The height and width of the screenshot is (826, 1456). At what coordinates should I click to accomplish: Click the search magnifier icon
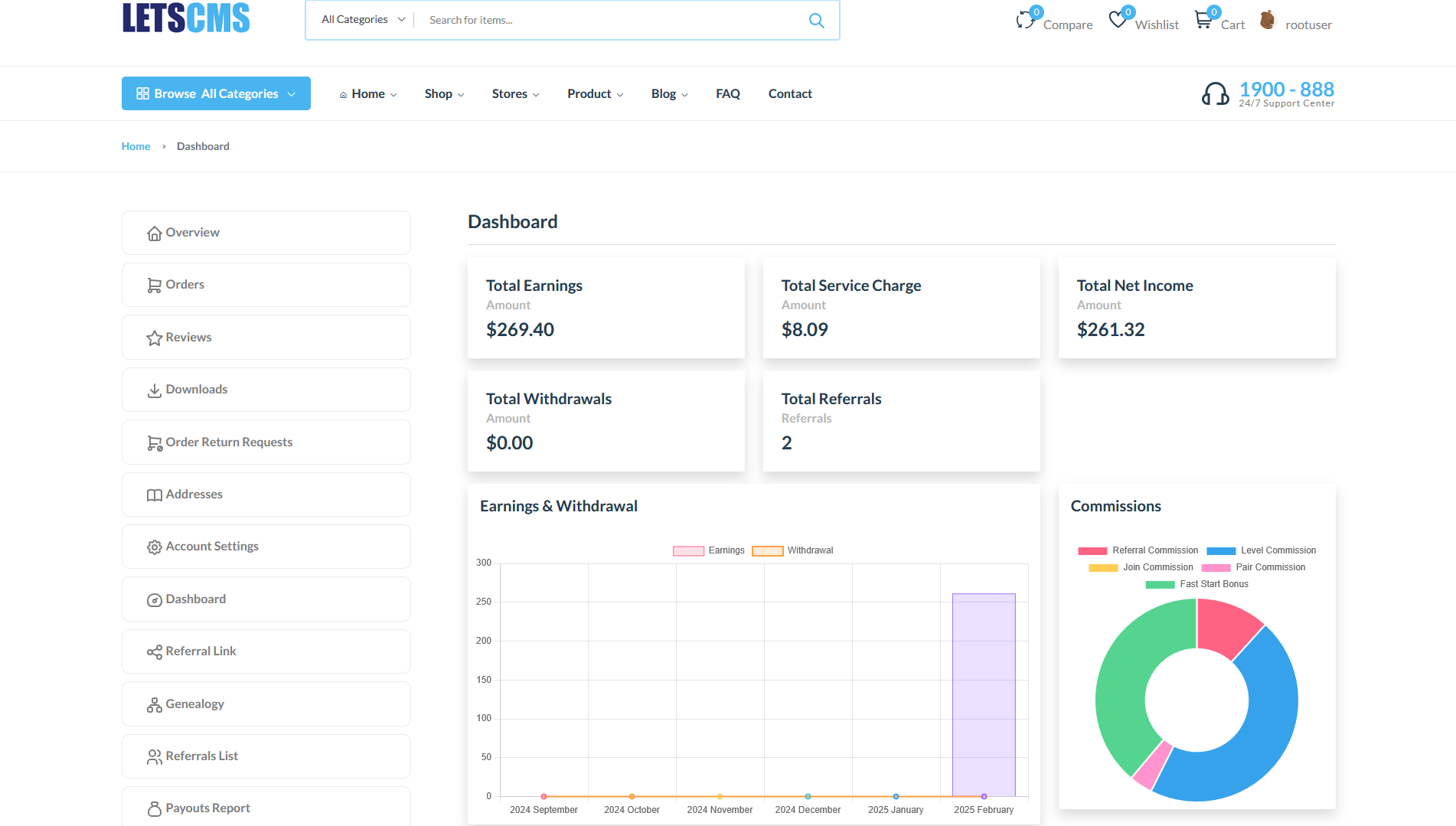pyautogui.click(x=816, y=20)
